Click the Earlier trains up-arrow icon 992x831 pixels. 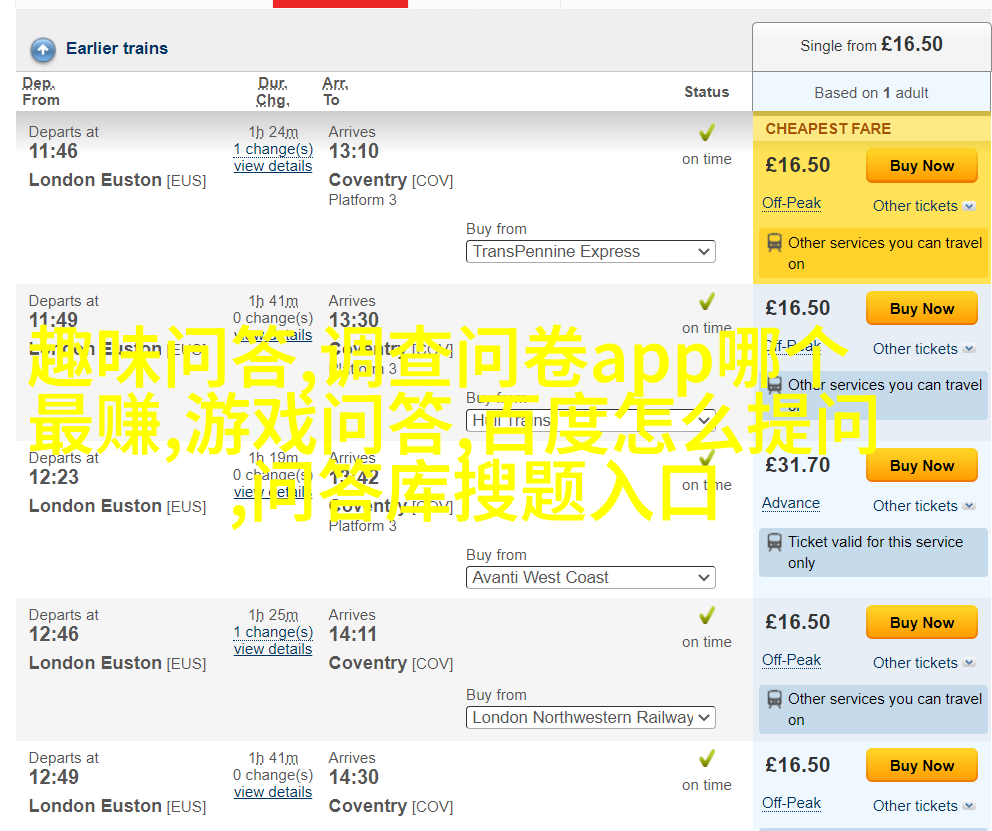tap(43, 49)
